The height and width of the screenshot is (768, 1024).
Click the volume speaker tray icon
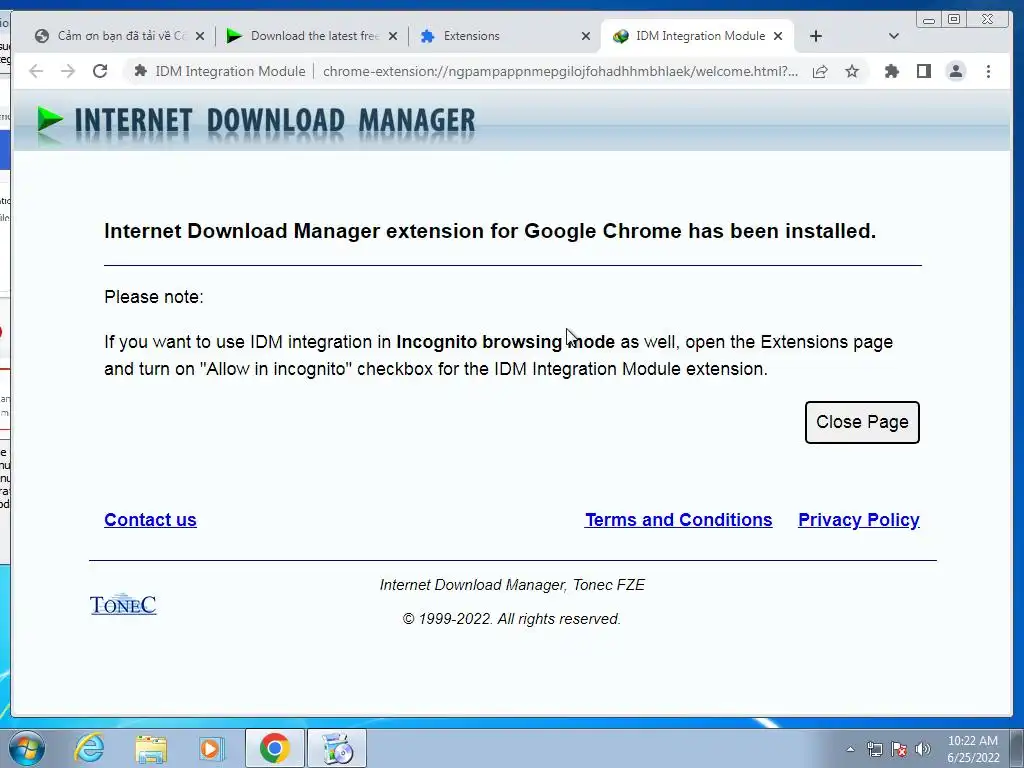(923, 749)
